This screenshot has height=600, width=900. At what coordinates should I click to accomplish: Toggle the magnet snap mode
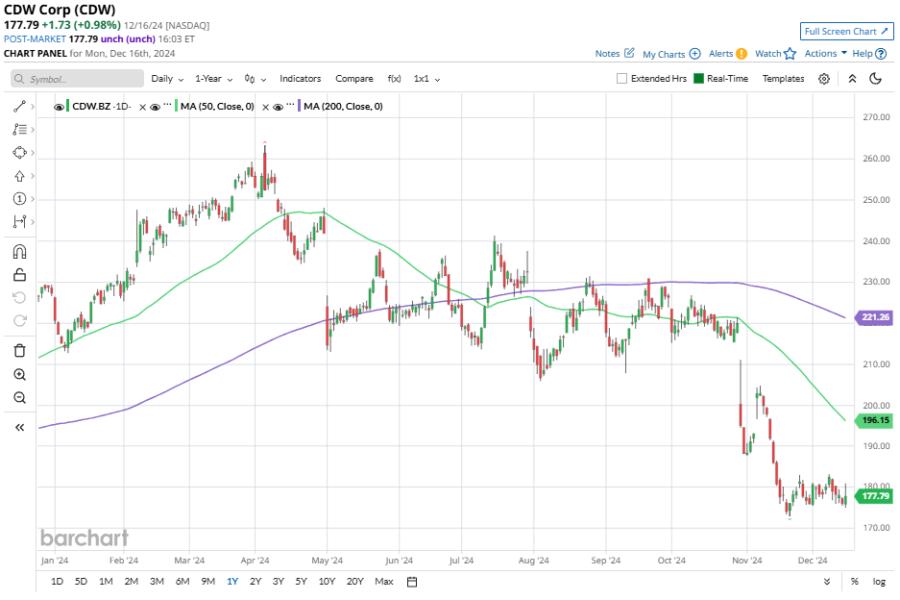coord(20,252)
